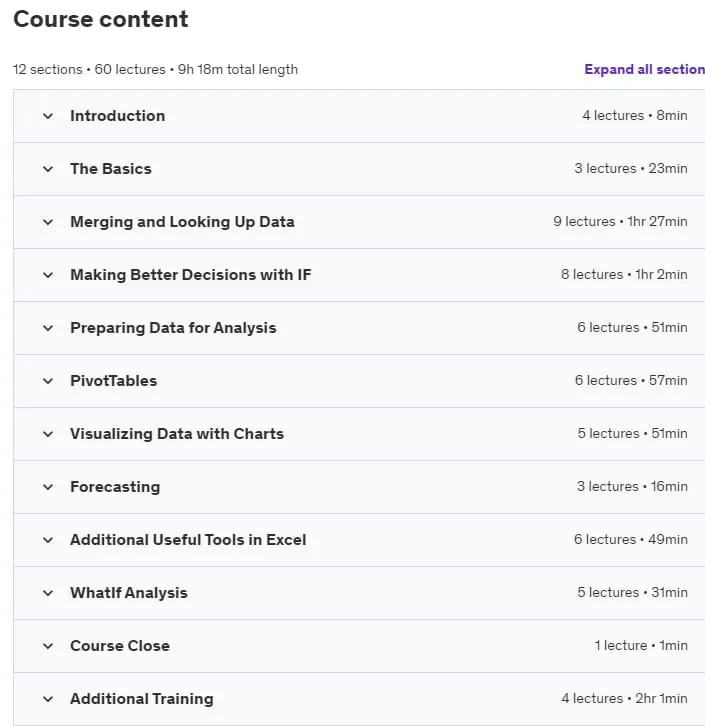The width and height of the screenshot is (705, 726).
Task: Click the Course Close chevron icon
Action: (x=48, y=646)
